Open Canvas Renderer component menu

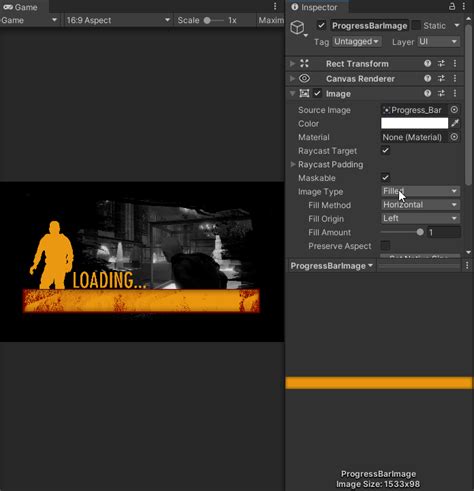pyautogui.click(x=455, y=78)
